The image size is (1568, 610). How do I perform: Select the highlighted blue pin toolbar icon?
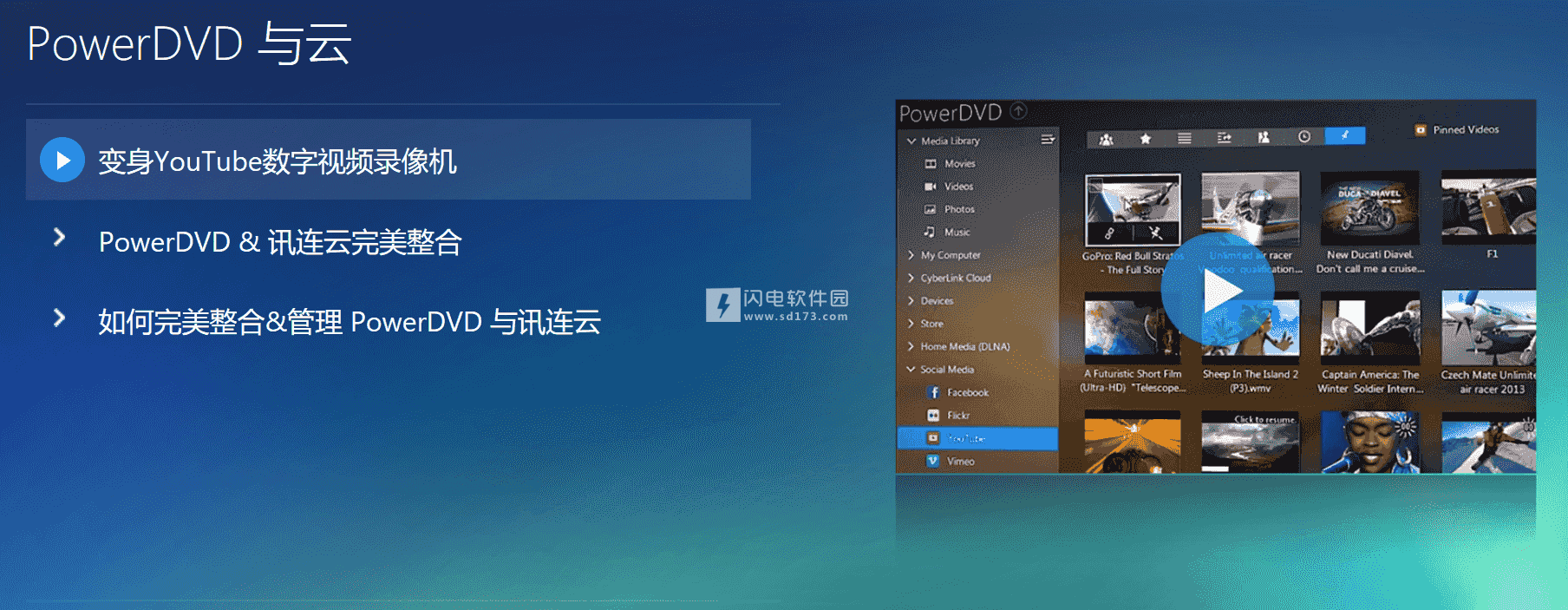1344,136
